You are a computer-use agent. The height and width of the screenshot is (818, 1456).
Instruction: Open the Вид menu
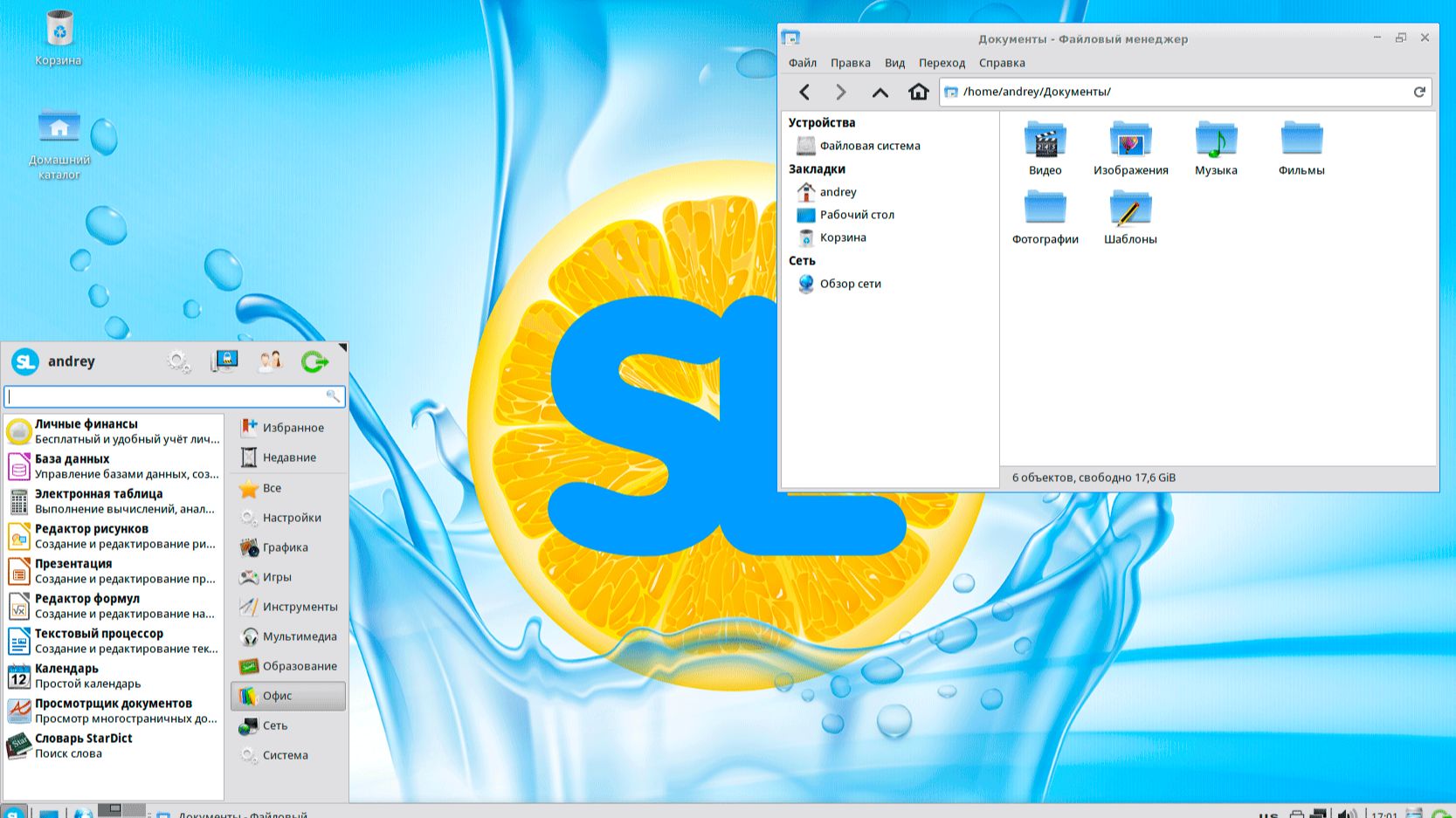tap(894, 63)
